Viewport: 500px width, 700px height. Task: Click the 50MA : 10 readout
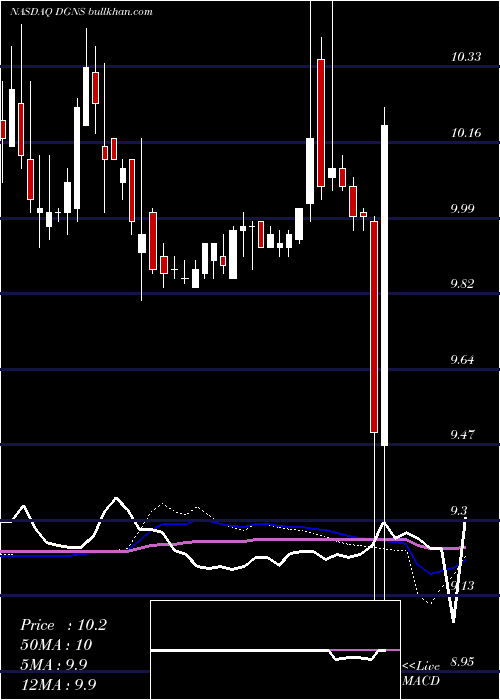point(56,645)
